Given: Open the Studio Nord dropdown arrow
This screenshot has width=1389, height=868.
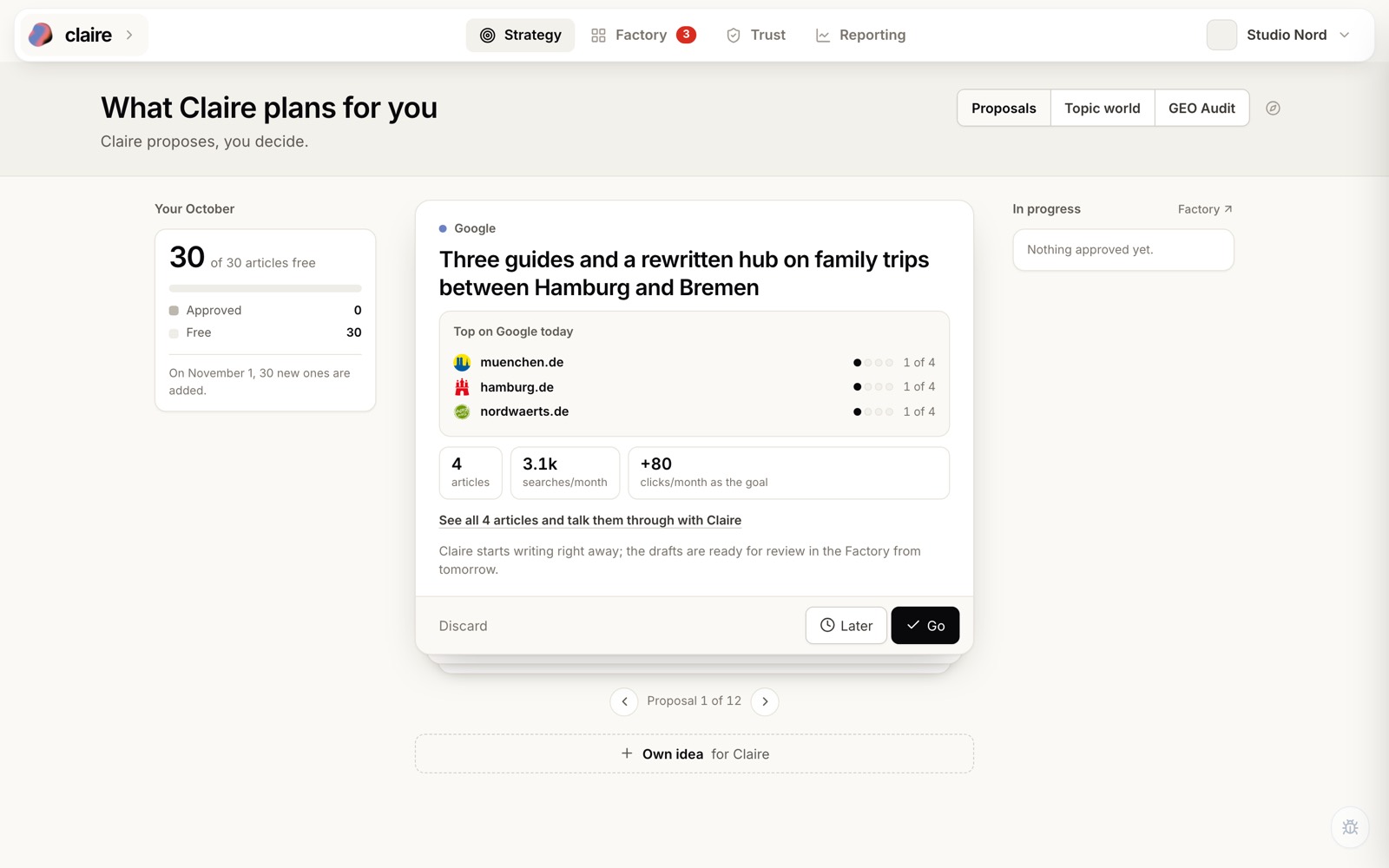Looking at the screenshot, I should (x=1345, y=35).
